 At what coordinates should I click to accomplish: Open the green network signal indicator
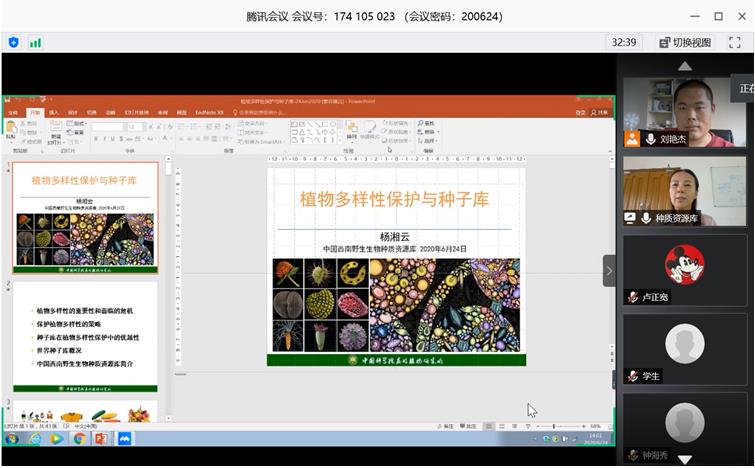(x=36, y=42)
